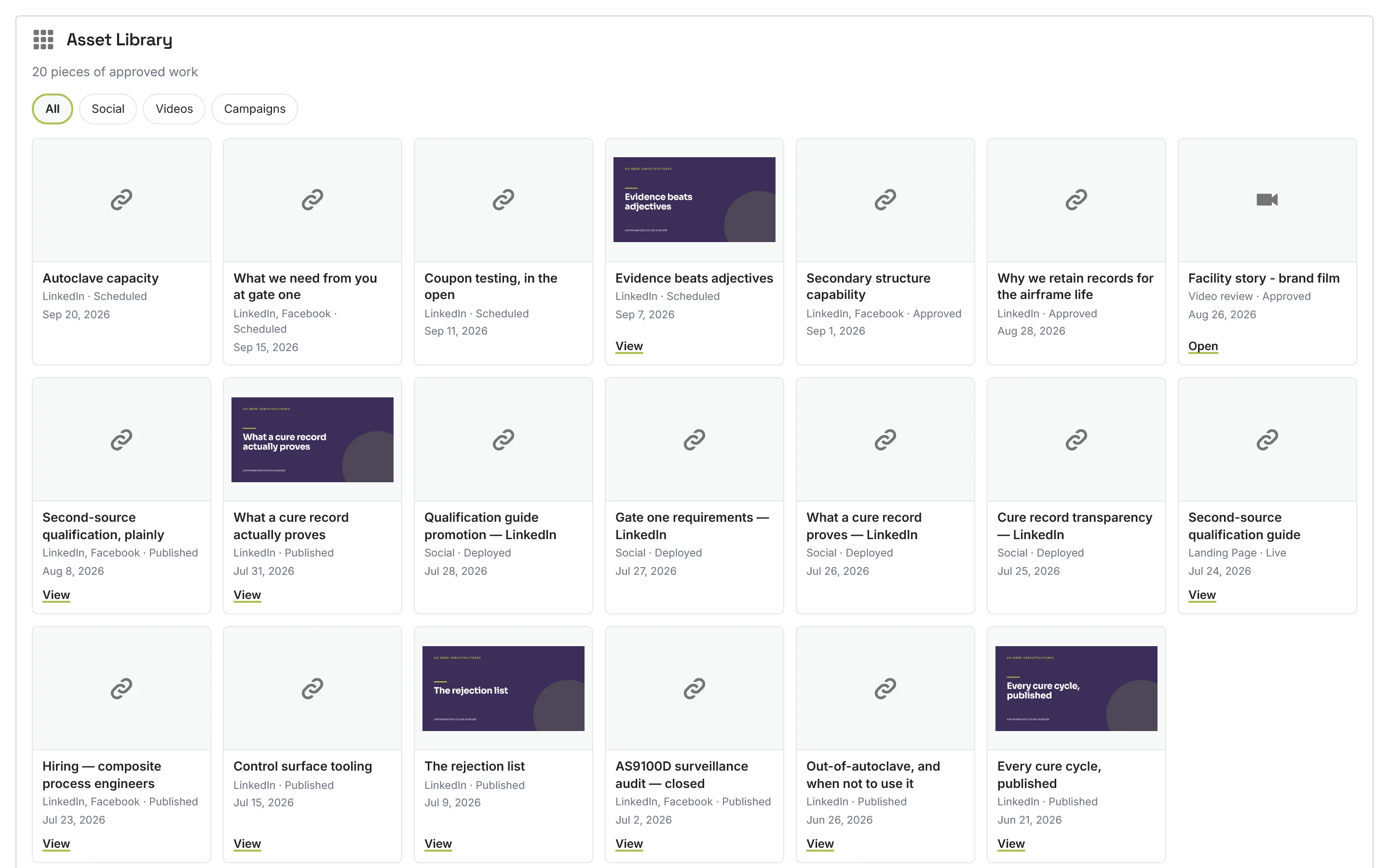This screenshot has height=868, width=1389.
Task: Click the Gate one requirements — LinkedIn title
Action: click(692, 526)
